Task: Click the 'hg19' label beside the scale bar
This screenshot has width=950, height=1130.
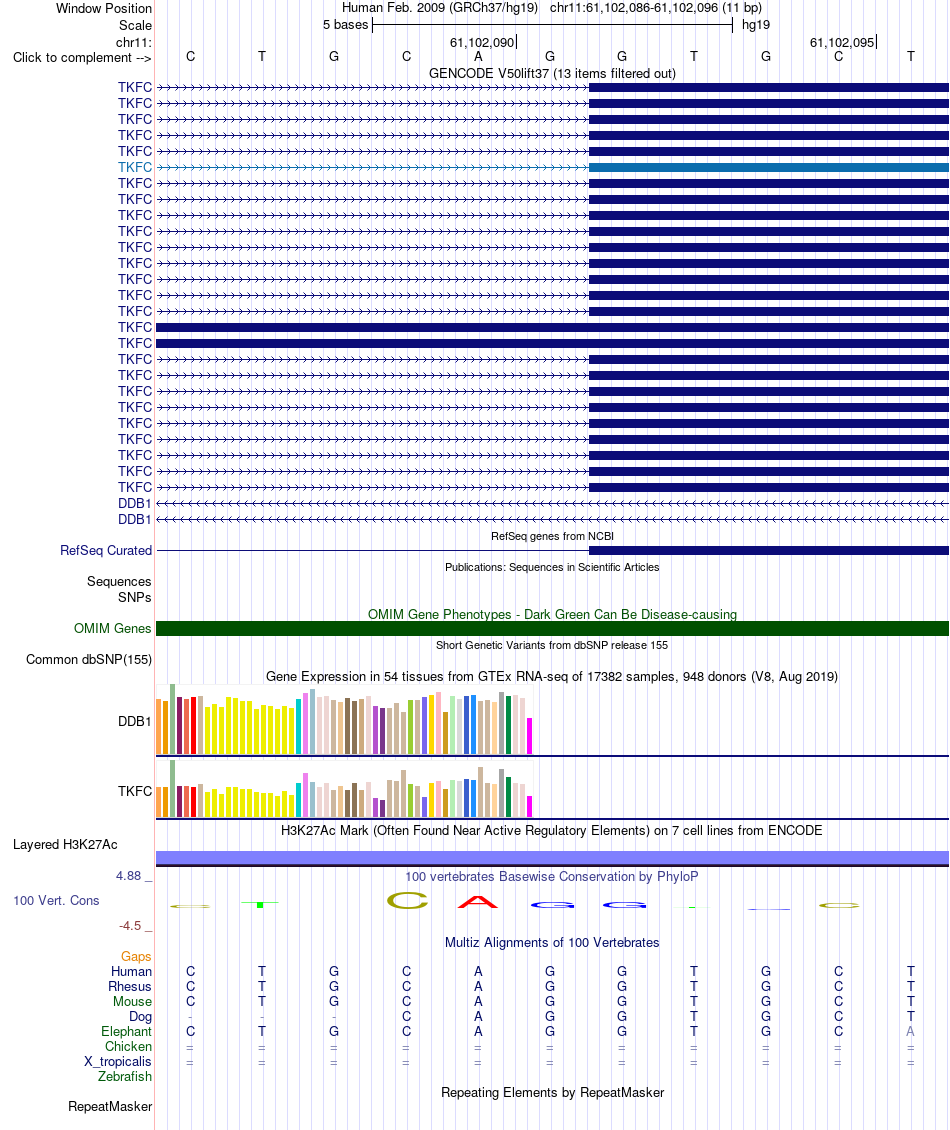Action: [x=755, y=25]
